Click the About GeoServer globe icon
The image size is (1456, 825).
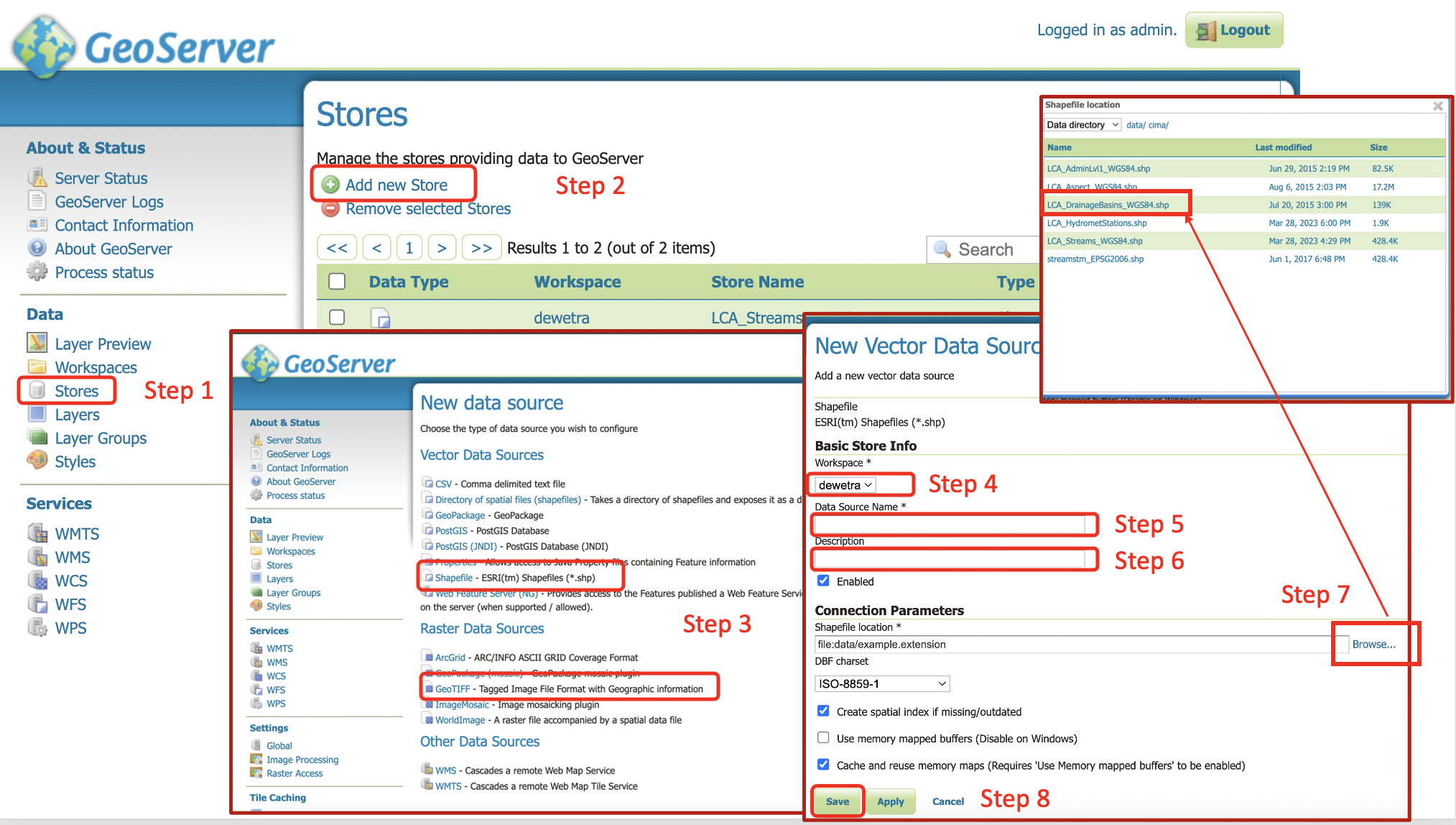coord(37,248)
